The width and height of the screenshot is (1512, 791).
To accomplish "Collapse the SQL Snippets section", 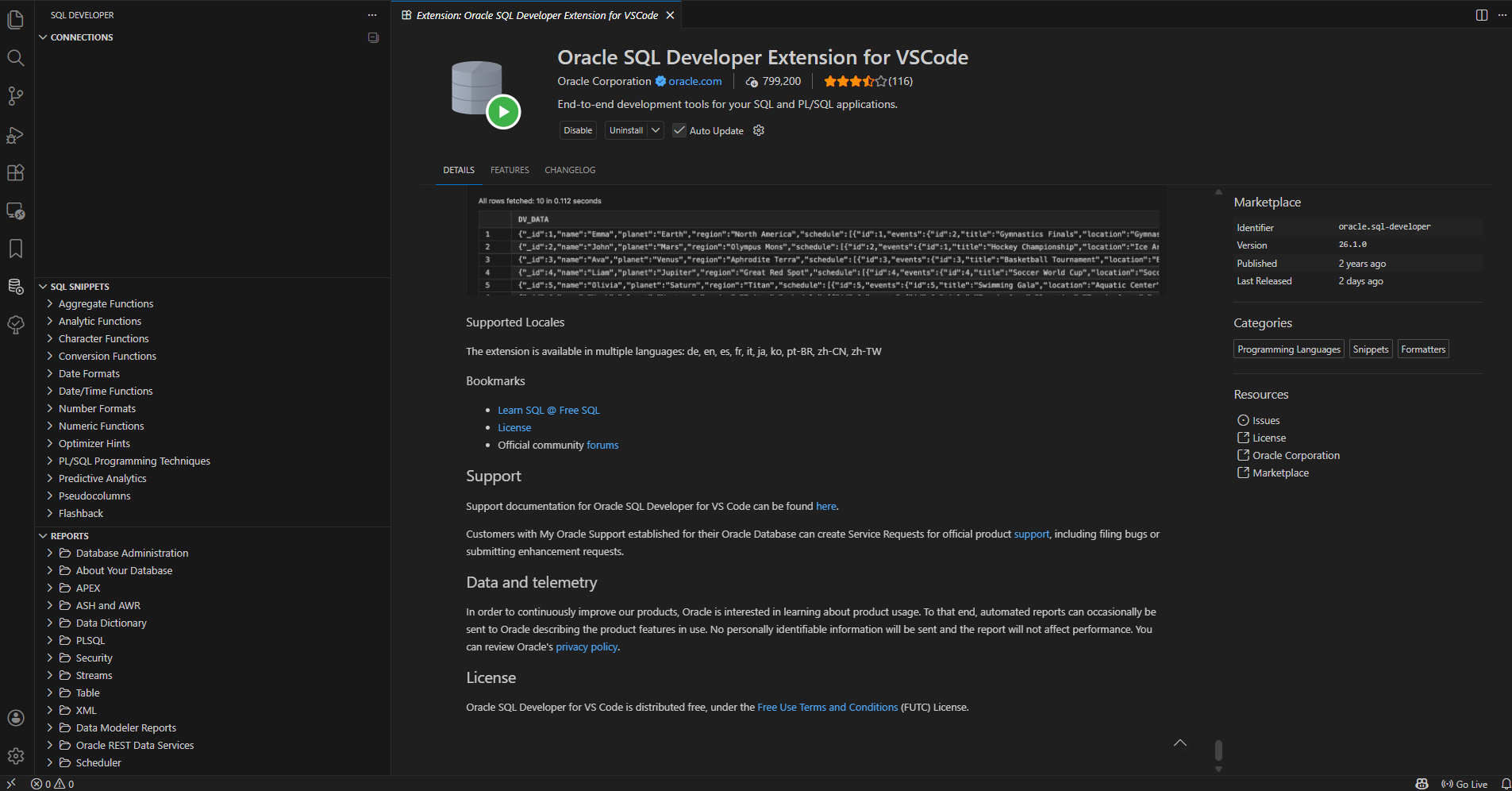I will 79,287.
